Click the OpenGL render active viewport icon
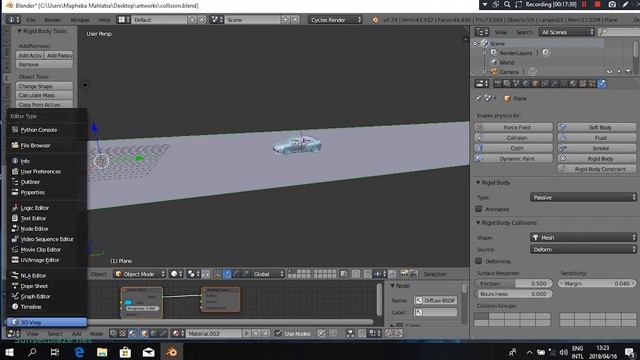 click(404, 274)
